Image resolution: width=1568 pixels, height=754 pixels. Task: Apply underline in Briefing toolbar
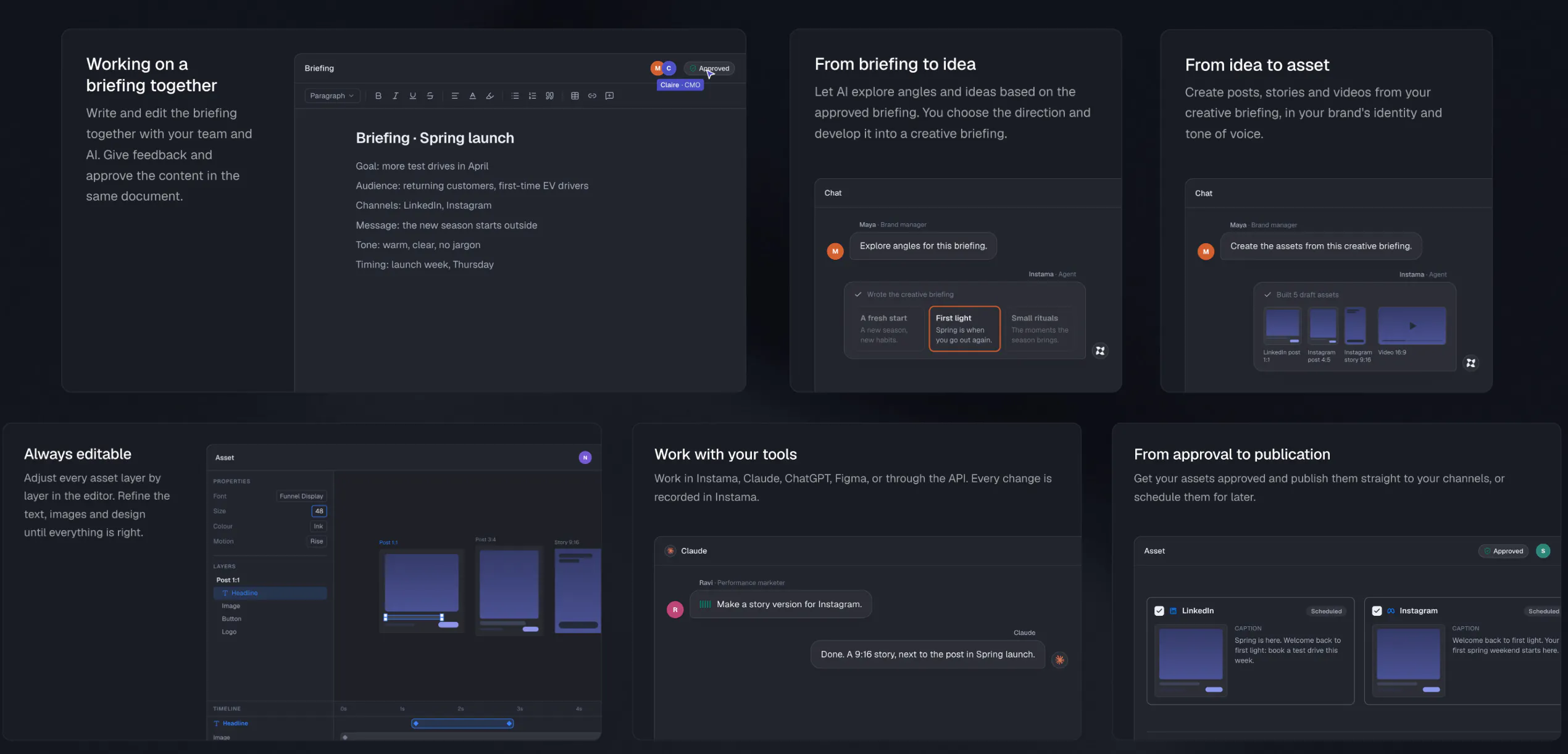click(x=413, y=96)
